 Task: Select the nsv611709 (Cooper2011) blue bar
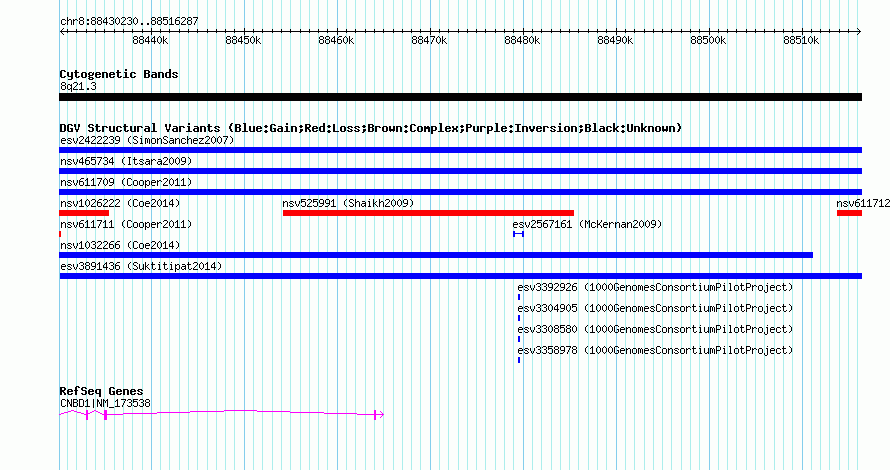pyautogui.click(x=460, y=192)
